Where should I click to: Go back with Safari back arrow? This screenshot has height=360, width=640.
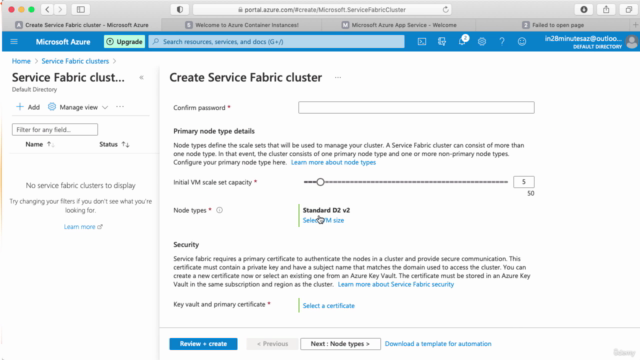point(47,9)
